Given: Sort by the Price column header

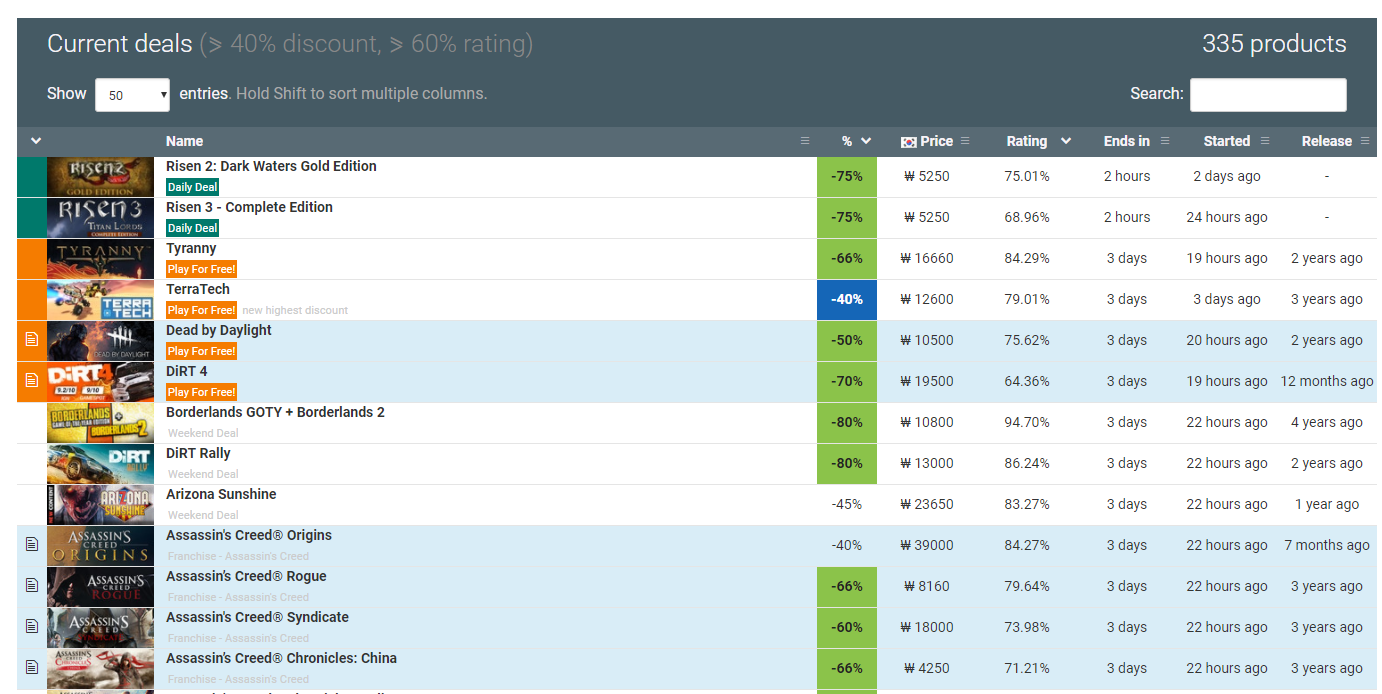Looking at the screenshot, I should 934,141.
